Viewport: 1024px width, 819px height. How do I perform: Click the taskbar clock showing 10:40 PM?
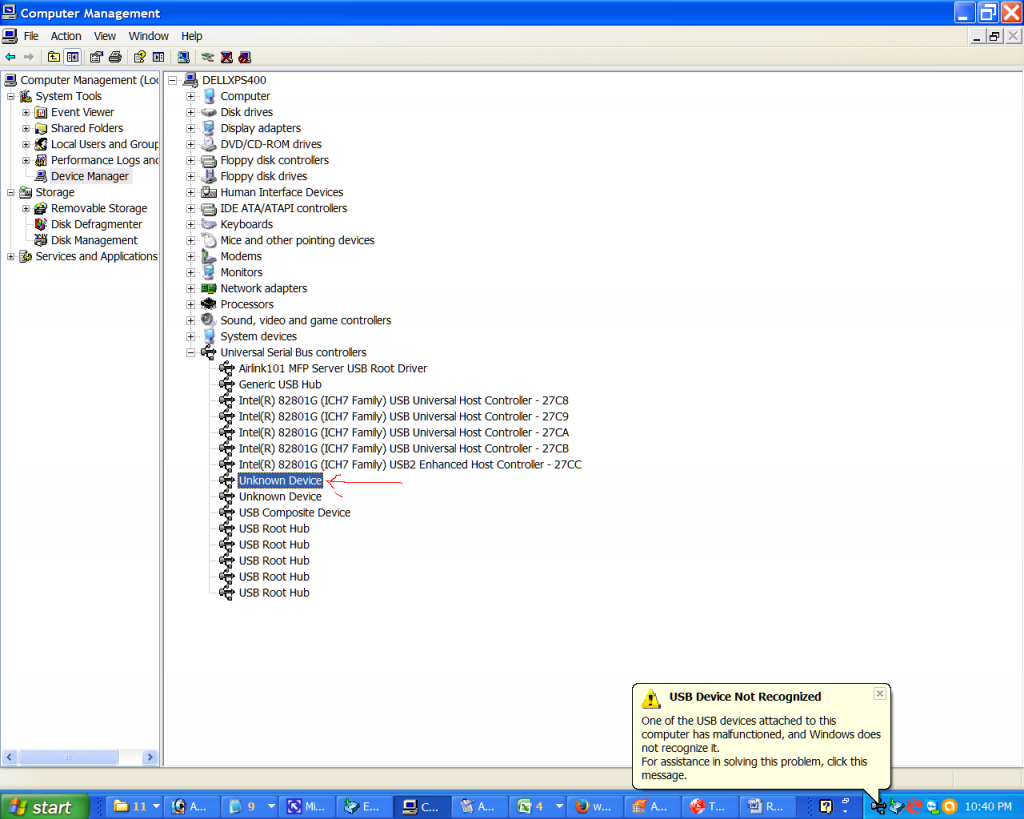pos(988,807)
